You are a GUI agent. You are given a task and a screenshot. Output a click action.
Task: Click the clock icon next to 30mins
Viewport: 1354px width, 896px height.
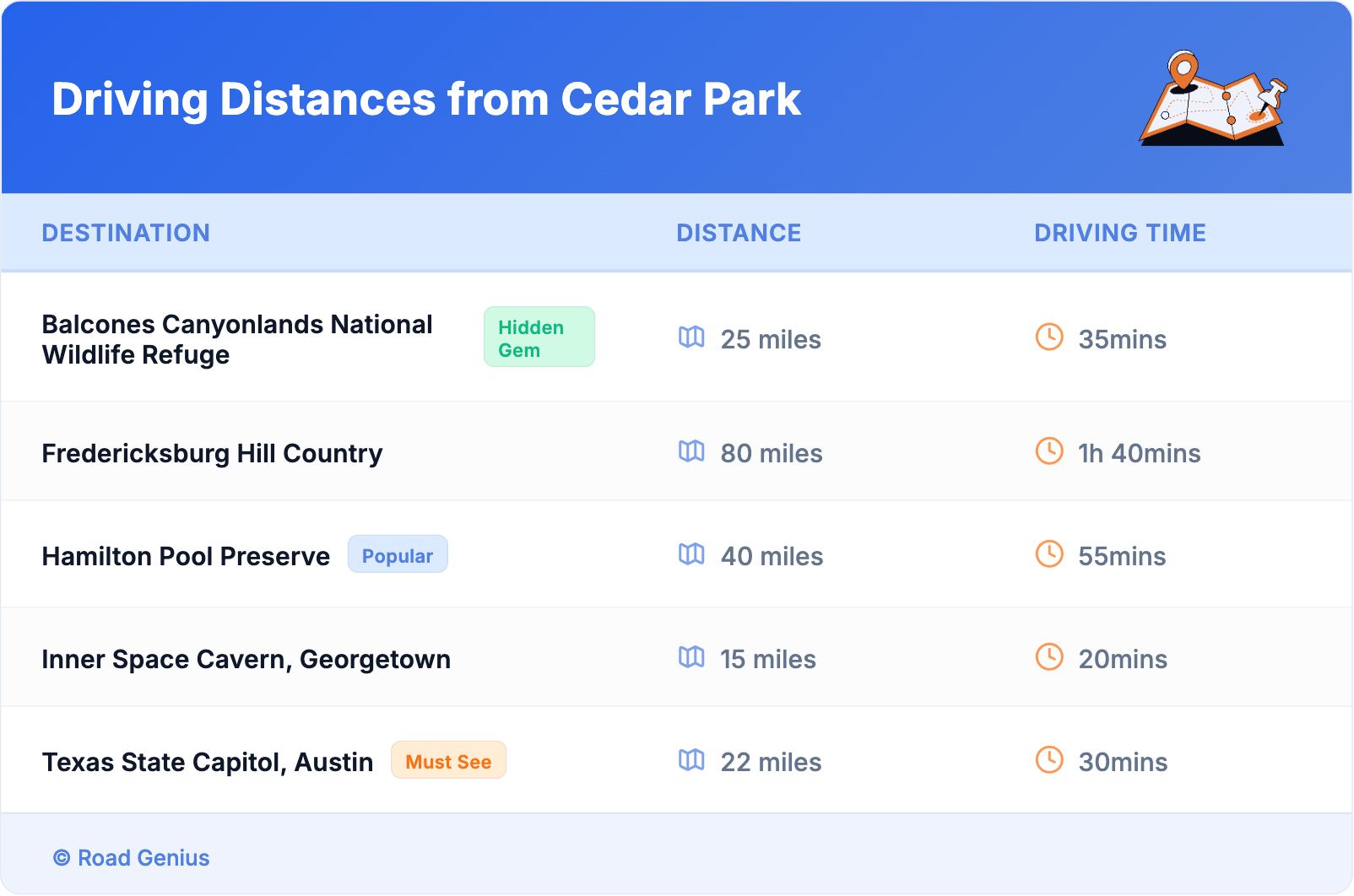1049,760
